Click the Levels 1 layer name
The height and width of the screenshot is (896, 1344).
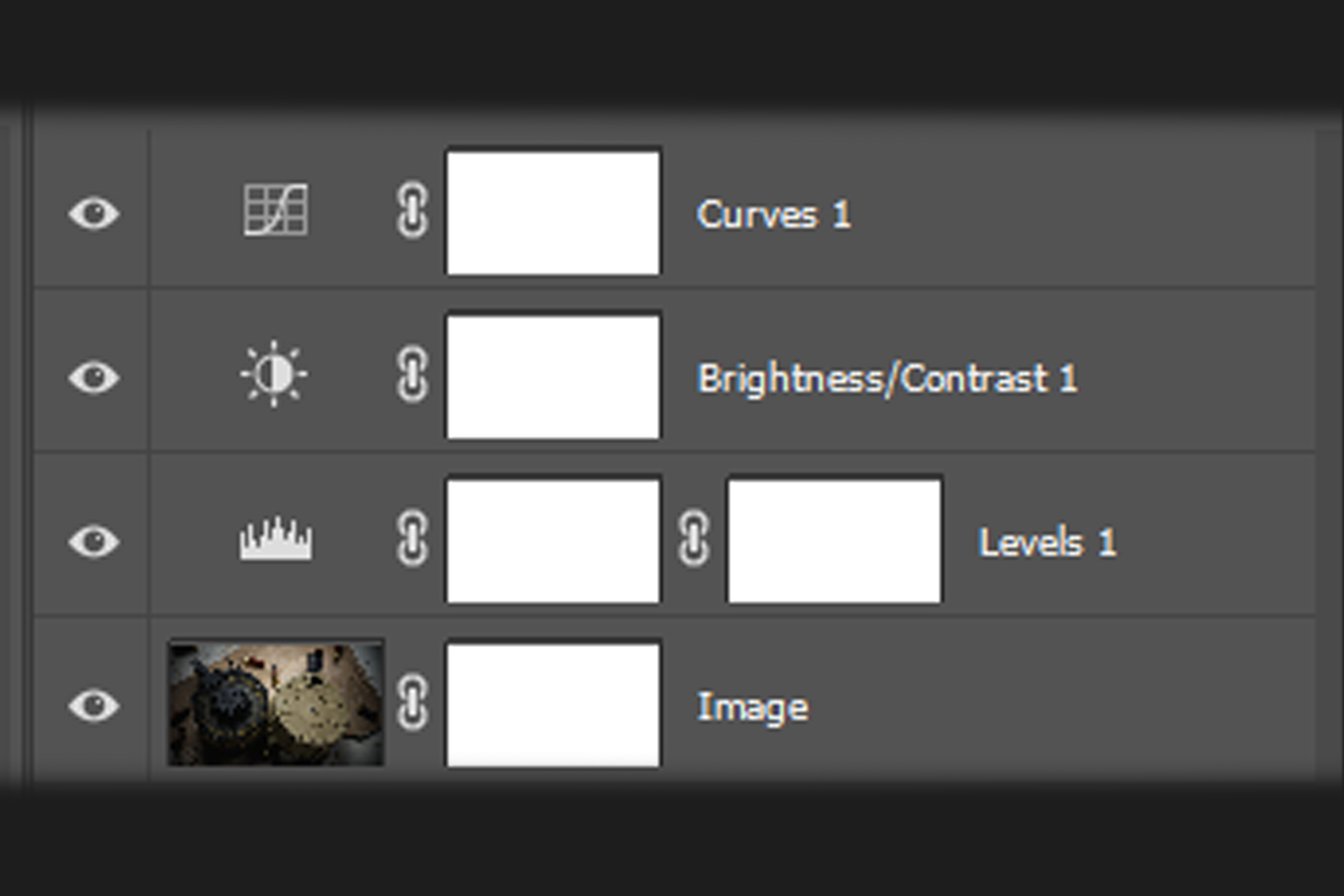(x=1047, y=543)
